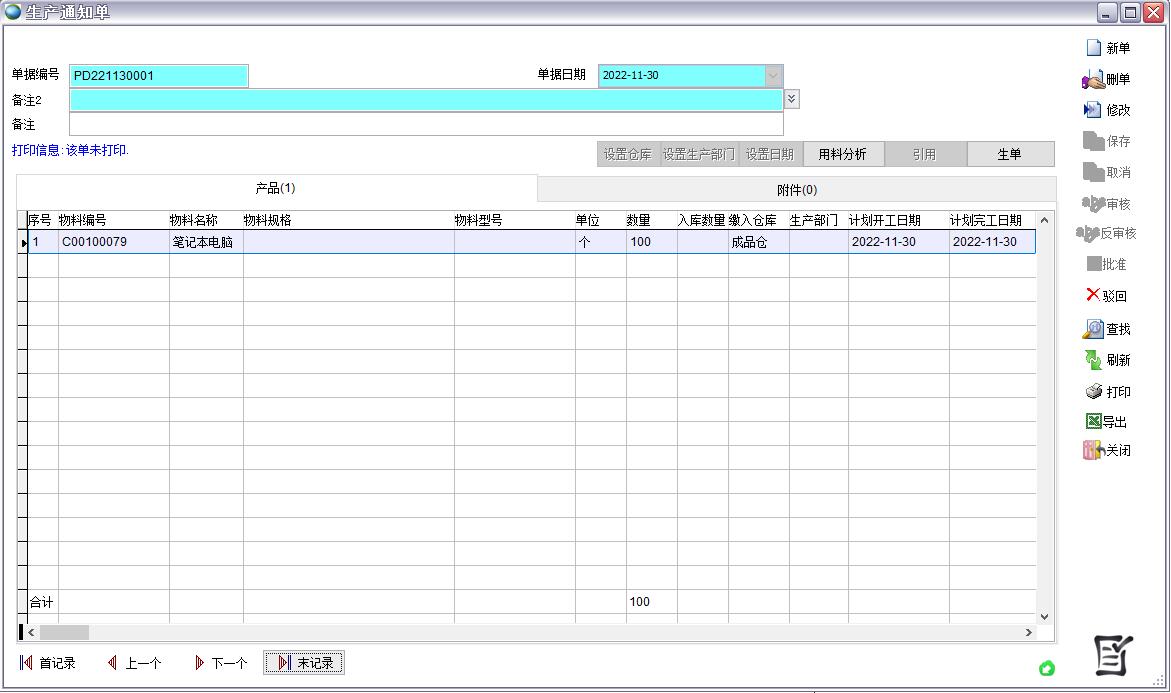Viewport: 1171px width, 693px height.
Task: Select the 产品(1) tab
Action: [x=275, y=188]
